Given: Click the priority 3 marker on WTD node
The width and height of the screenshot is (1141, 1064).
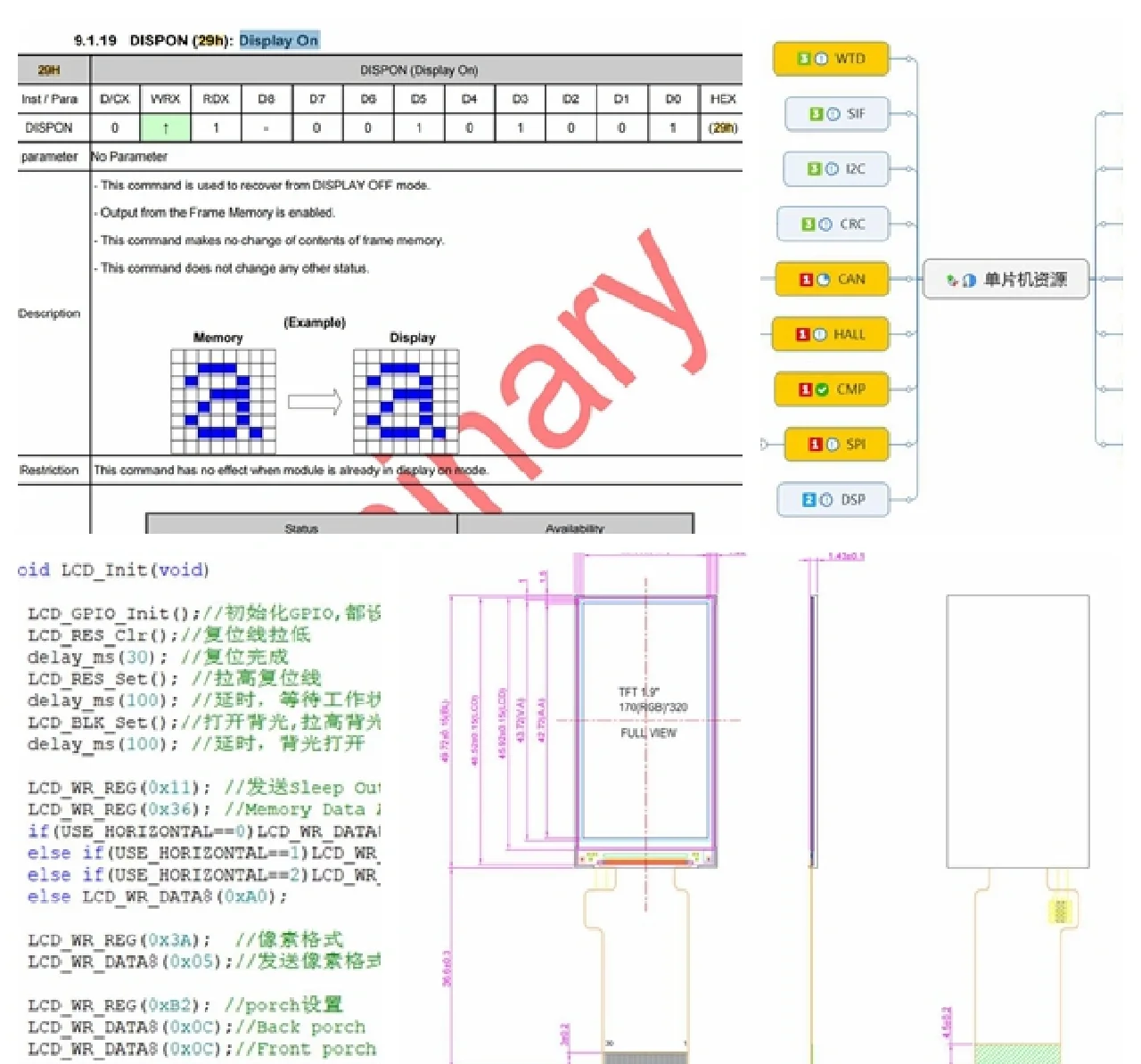Looking at the screenshot, I should coord(803,59).
